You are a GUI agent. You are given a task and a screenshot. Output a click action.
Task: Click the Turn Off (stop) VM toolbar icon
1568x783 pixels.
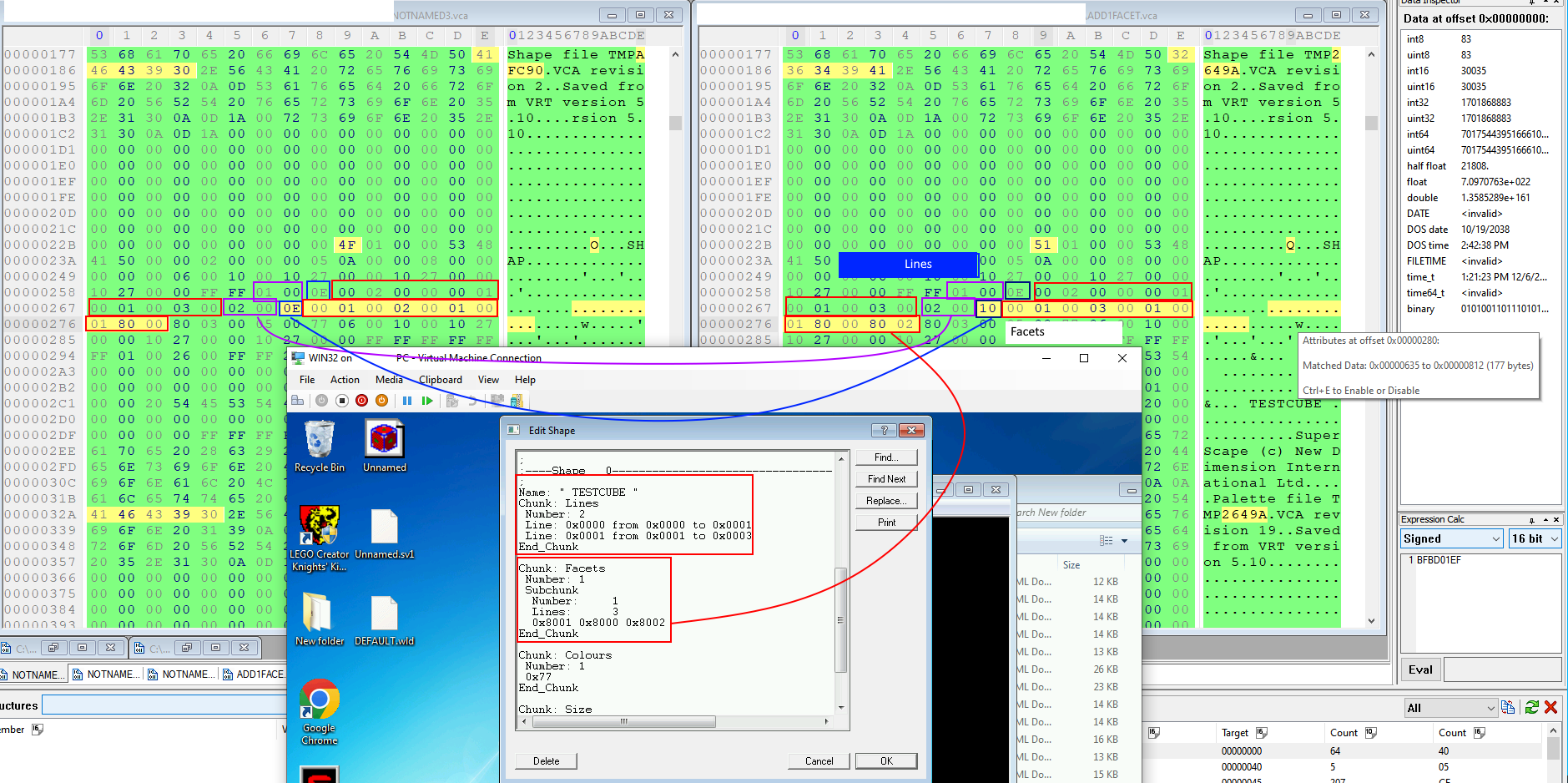coord(341,401)
